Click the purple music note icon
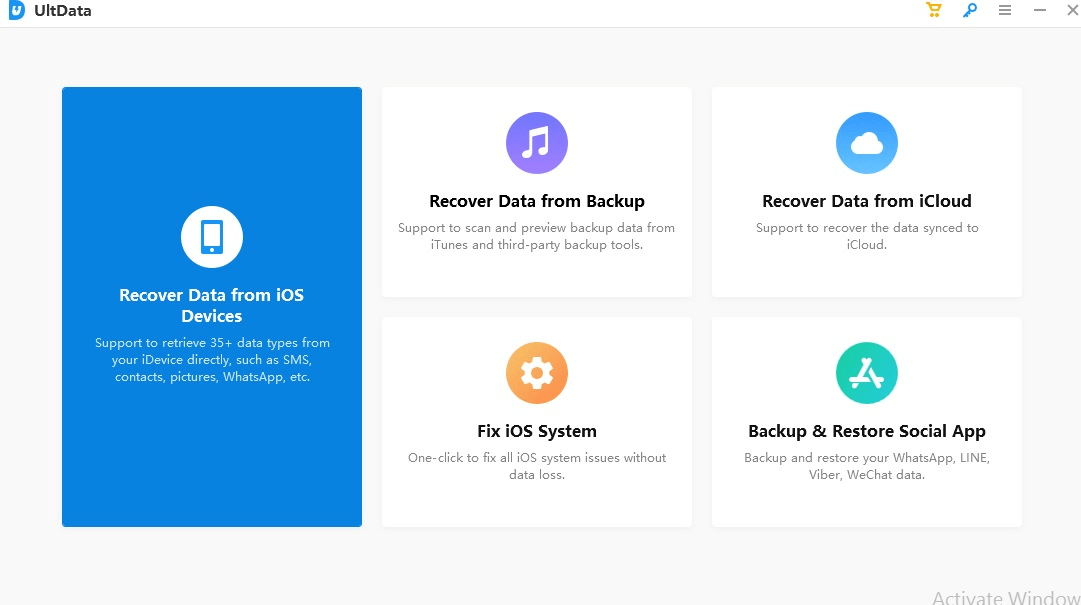 536,143
